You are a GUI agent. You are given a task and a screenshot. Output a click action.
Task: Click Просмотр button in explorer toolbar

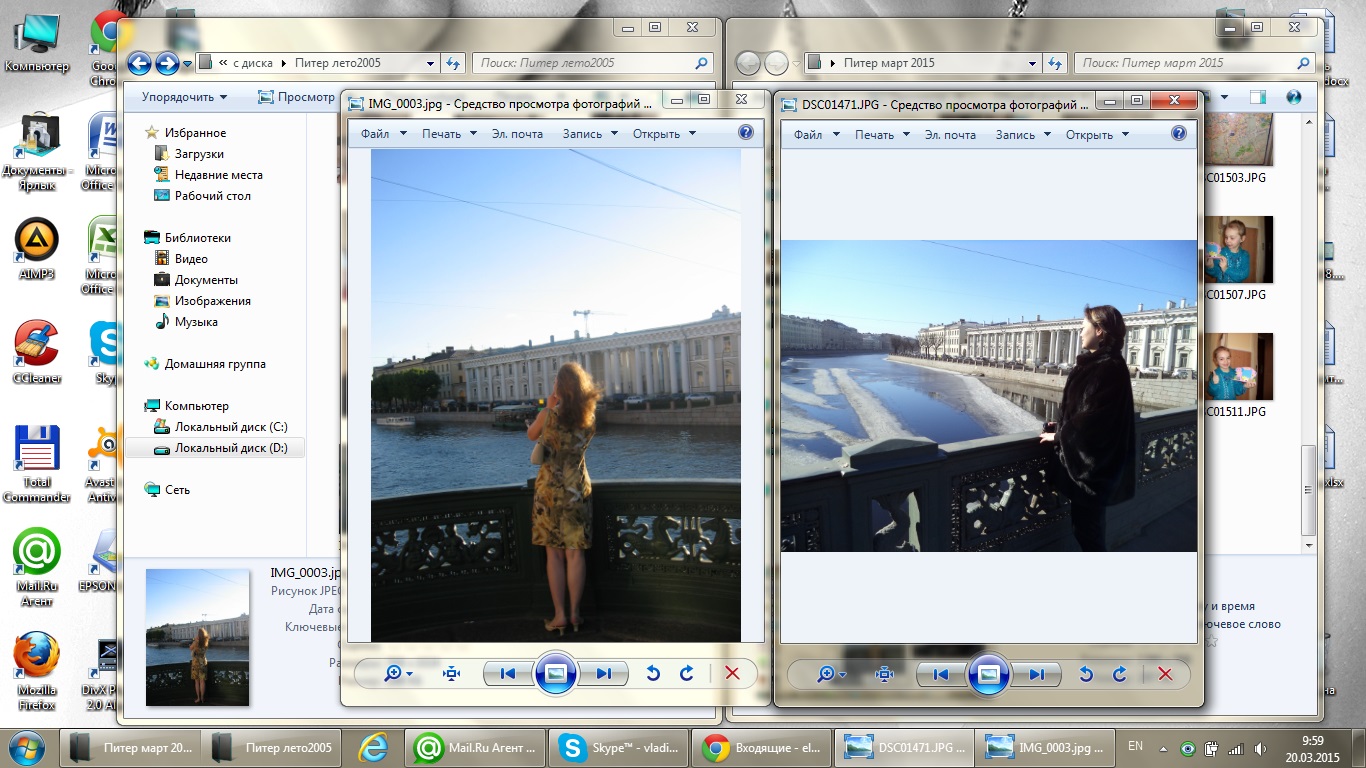click(296, 97)
